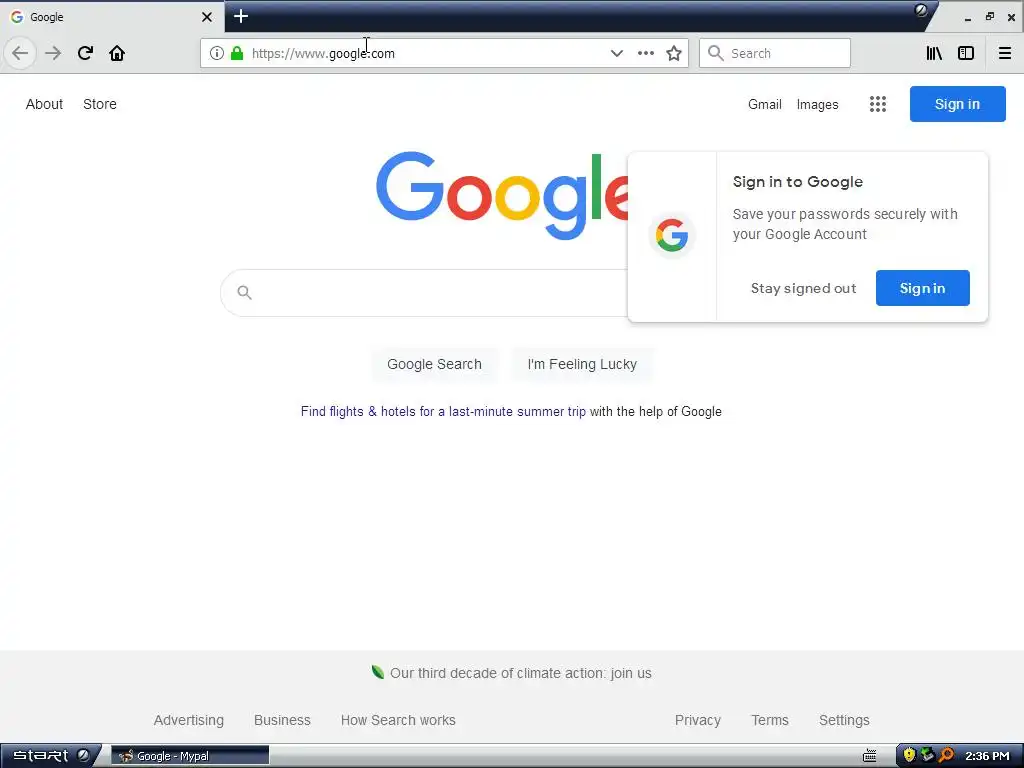
Task: Click I'm Feeling Lucky button
Action: tap(582, 364)
